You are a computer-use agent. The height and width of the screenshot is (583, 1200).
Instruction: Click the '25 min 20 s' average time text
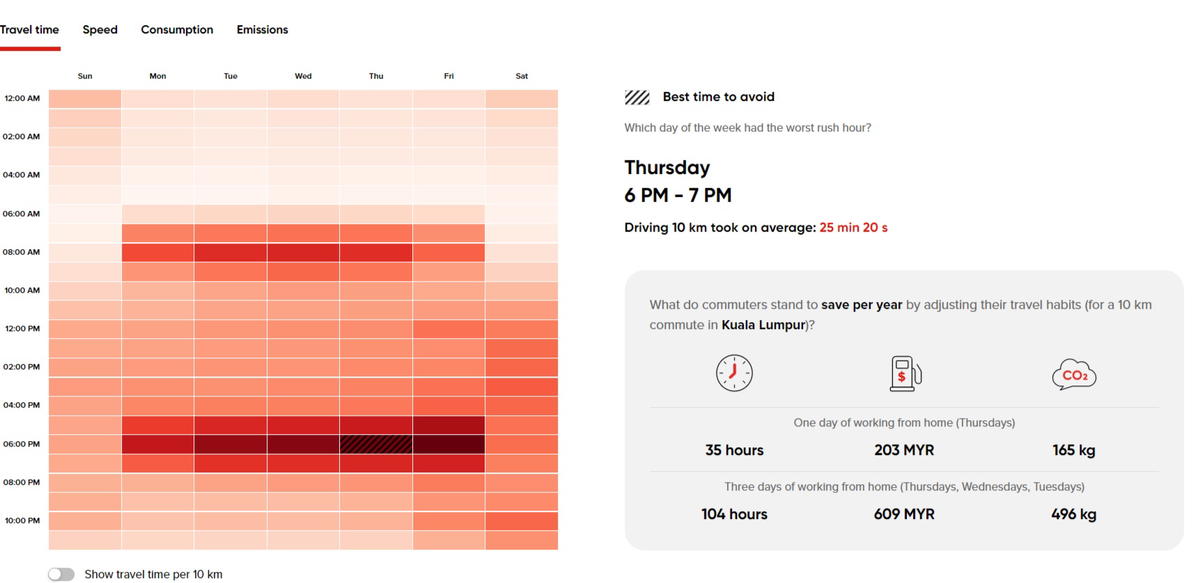click(853, 228)
